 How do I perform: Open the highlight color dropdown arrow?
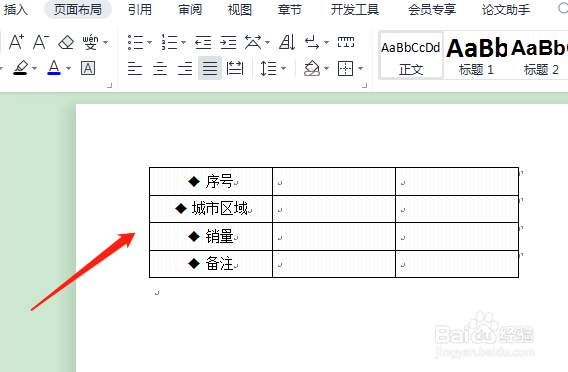tap(34, 68)
